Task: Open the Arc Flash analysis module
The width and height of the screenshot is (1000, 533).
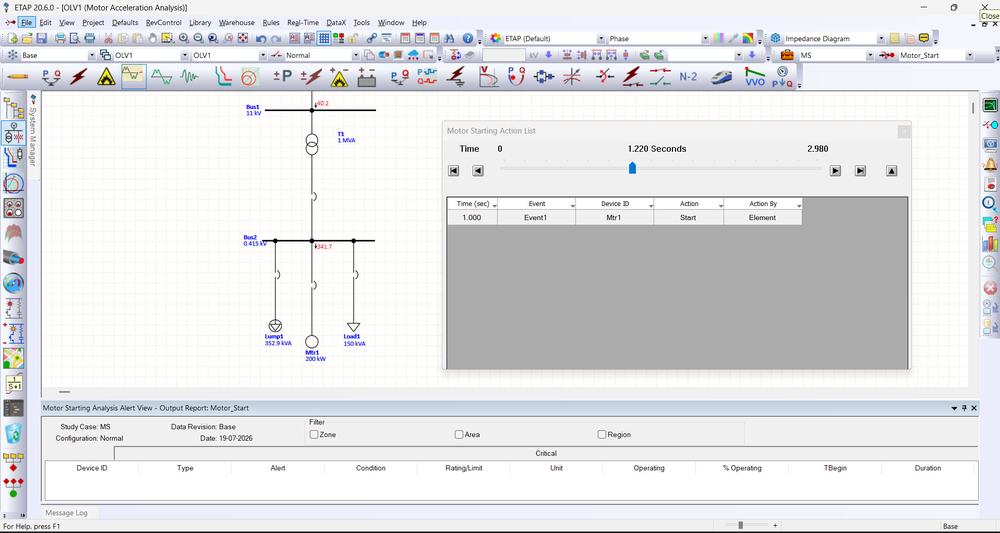Action: click(107, 77)
